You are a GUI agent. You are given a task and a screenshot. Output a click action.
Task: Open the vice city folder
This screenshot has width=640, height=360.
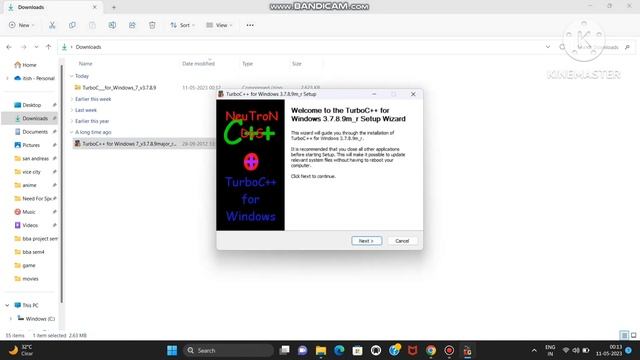[x=28, y=172]
